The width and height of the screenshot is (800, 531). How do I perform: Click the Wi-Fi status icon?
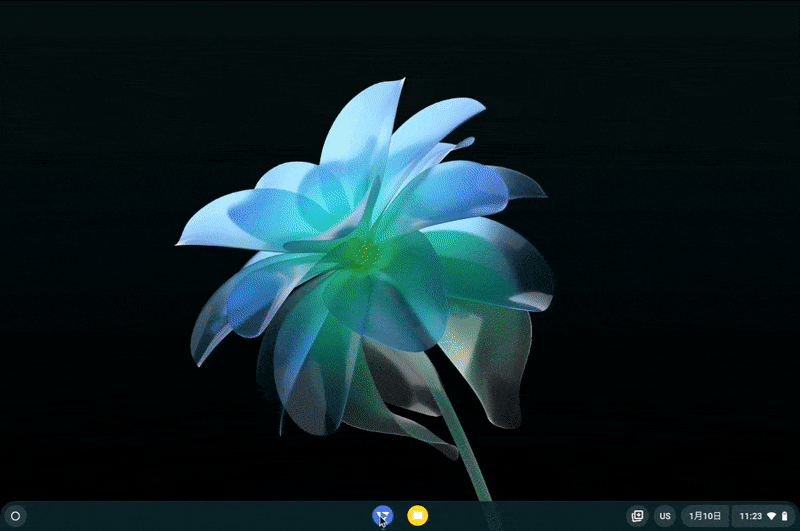coord(771,516)
